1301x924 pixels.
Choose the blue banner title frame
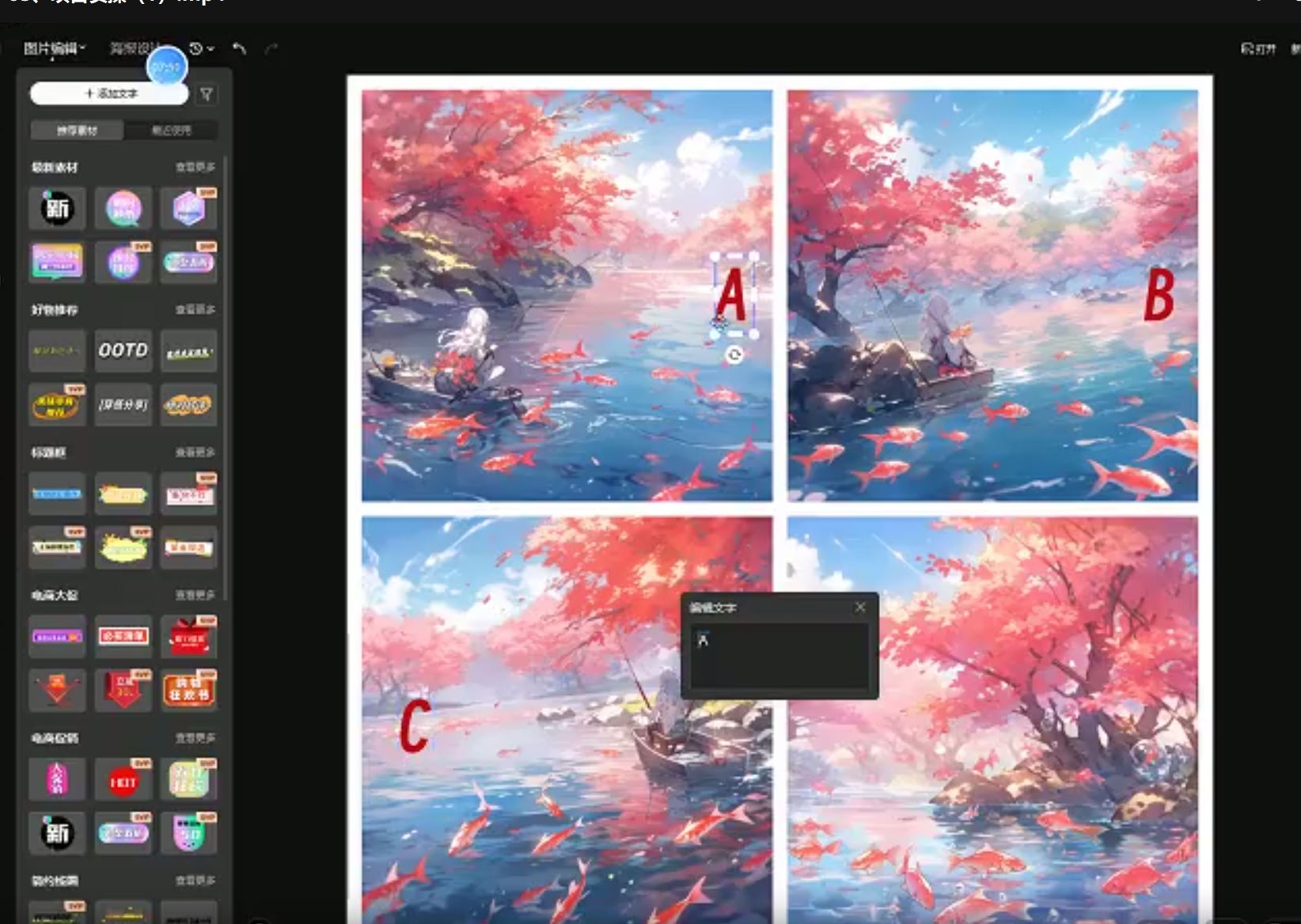[x=57, y=494]
